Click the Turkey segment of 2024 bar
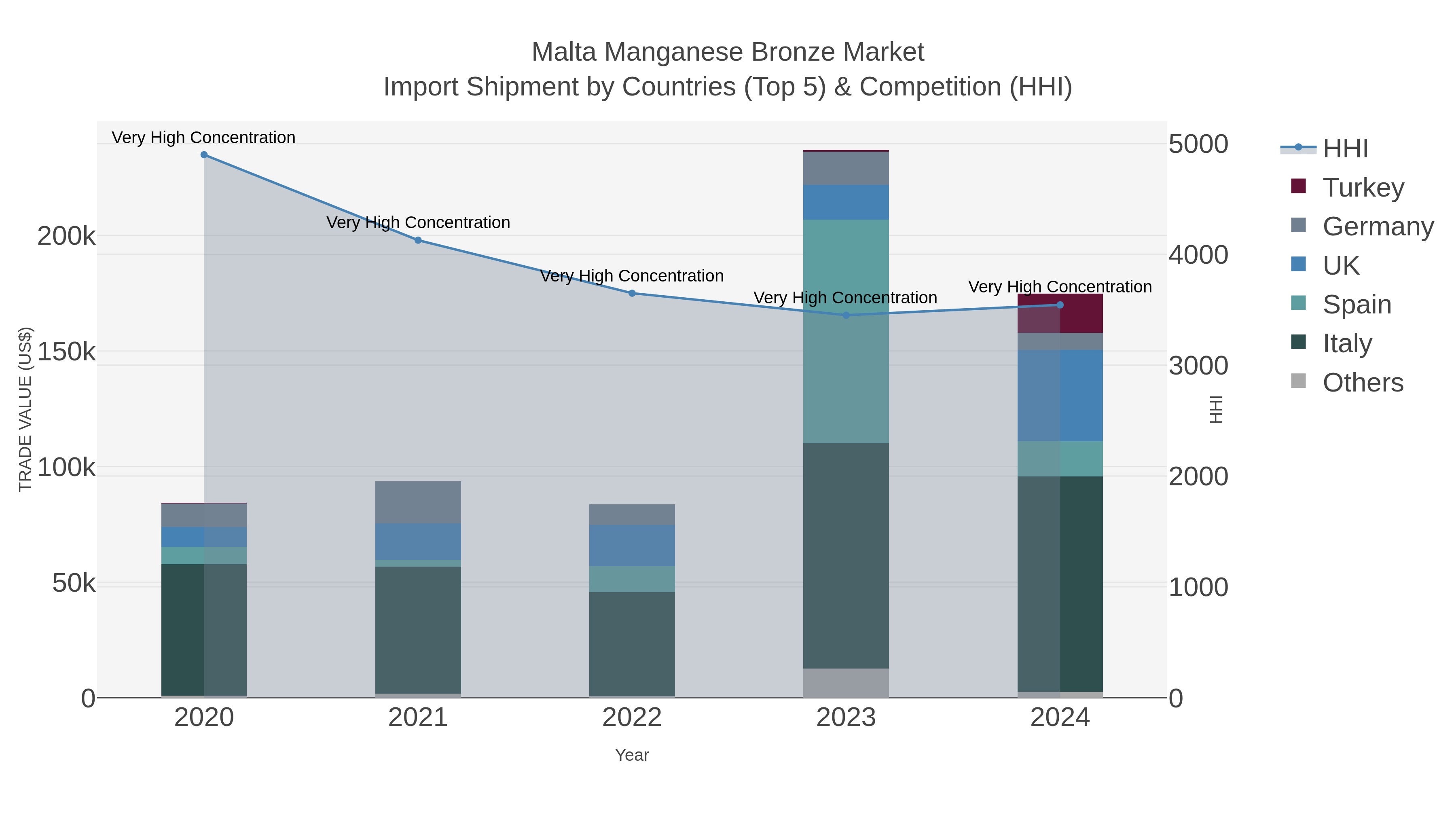The width and height of the screenshot is (1456, 819). coord(1060,314)
